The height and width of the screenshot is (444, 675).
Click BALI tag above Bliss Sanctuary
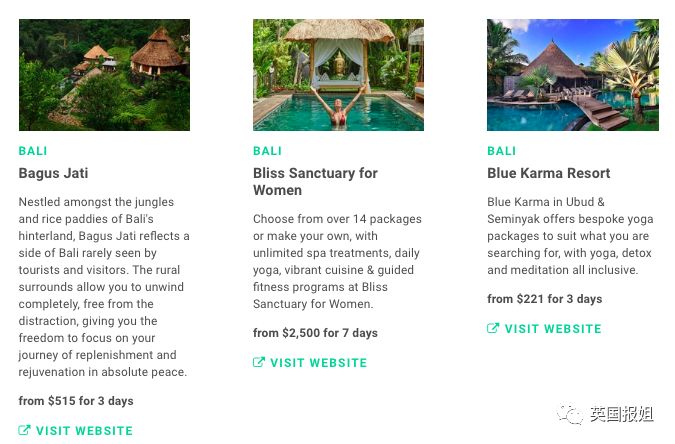point(267,151)
